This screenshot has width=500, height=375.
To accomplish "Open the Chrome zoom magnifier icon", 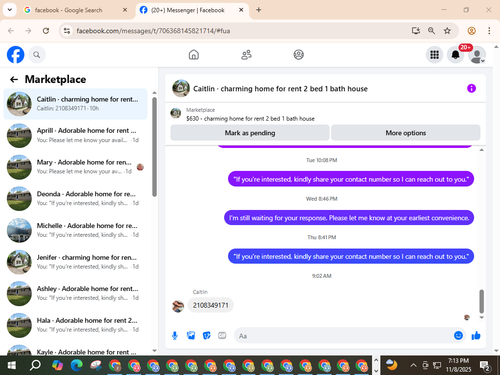I will [431, 31].
